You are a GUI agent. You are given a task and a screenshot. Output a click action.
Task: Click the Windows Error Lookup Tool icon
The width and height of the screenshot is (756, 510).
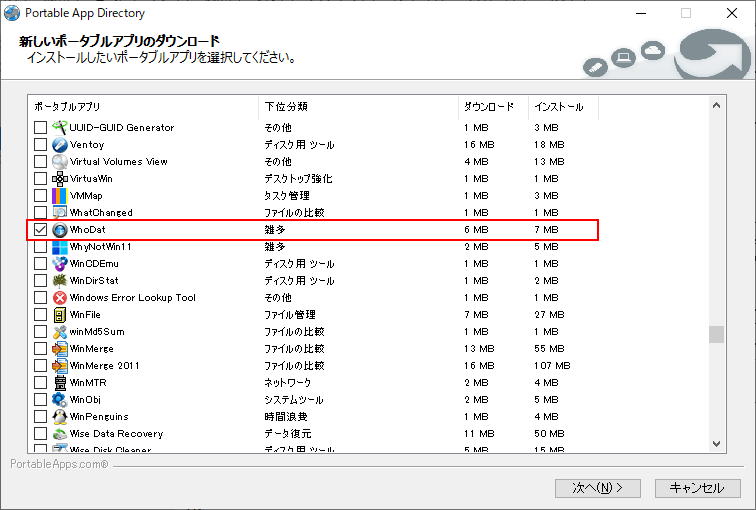pyautogui.click(x=59, y=298)
